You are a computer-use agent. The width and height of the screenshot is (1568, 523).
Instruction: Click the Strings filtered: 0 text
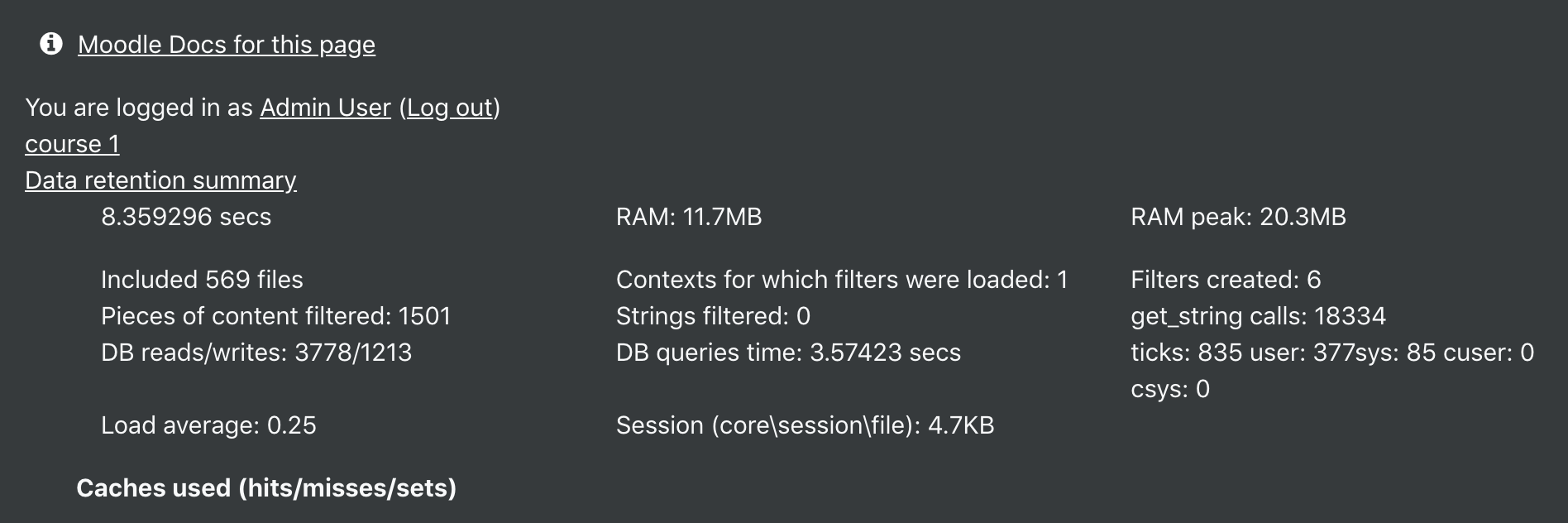[x=713, y=316]
